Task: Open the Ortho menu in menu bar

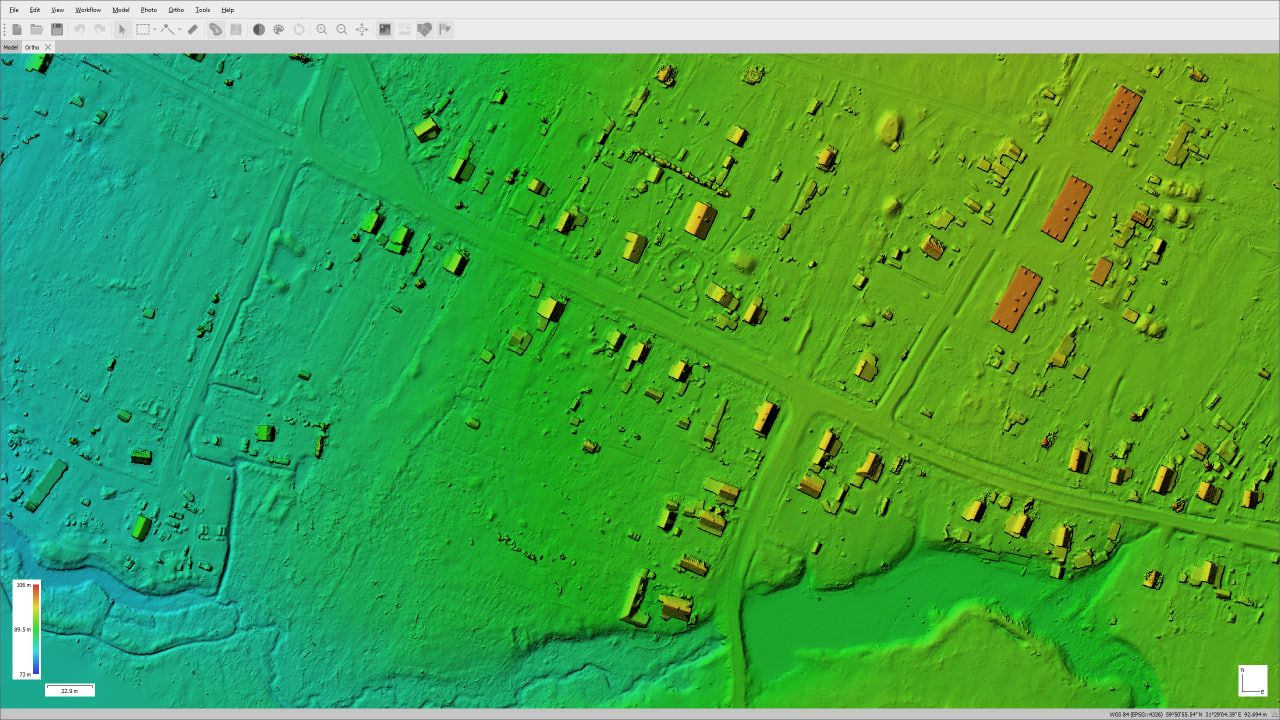Action: [x=176, y=9]
